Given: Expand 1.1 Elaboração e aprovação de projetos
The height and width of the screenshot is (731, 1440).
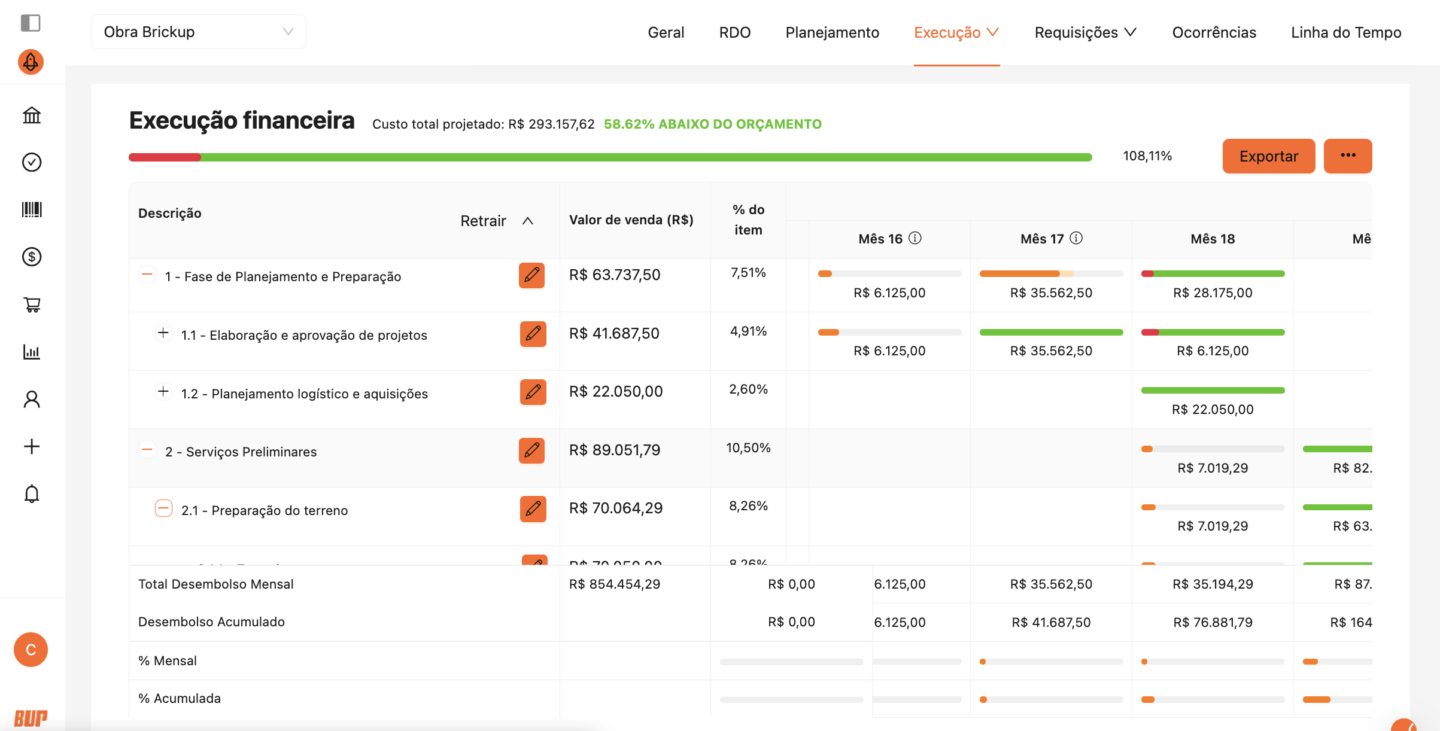Looking at the screenshot, I should [x=163, y=333].
